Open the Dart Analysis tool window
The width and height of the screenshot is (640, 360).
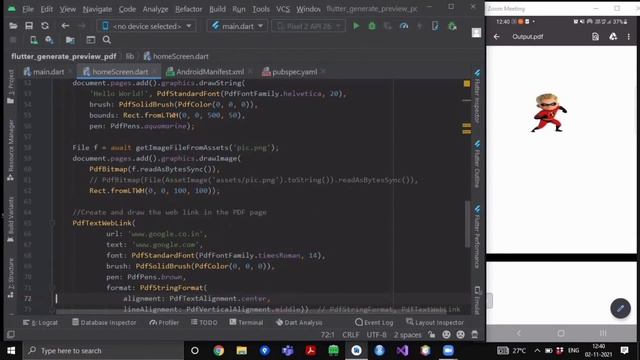(x=299, y=322)
